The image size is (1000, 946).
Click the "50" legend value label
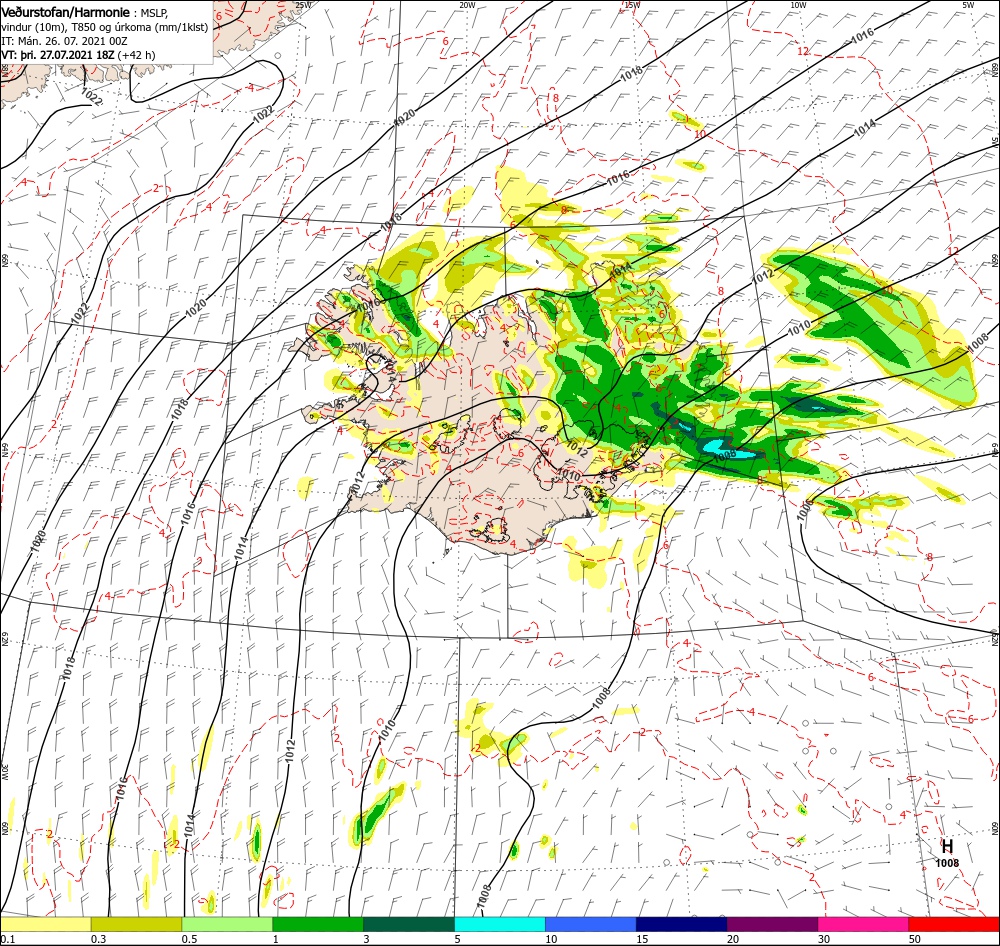pyautogui.click(x=915, y=939)
